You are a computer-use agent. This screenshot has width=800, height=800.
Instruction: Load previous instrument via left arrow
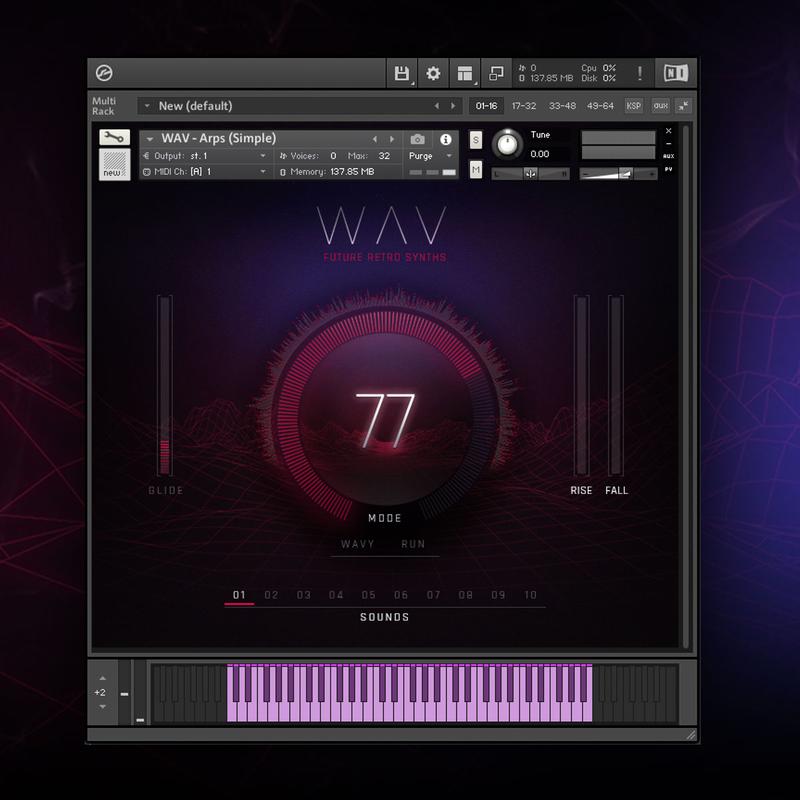coord(375,139)
